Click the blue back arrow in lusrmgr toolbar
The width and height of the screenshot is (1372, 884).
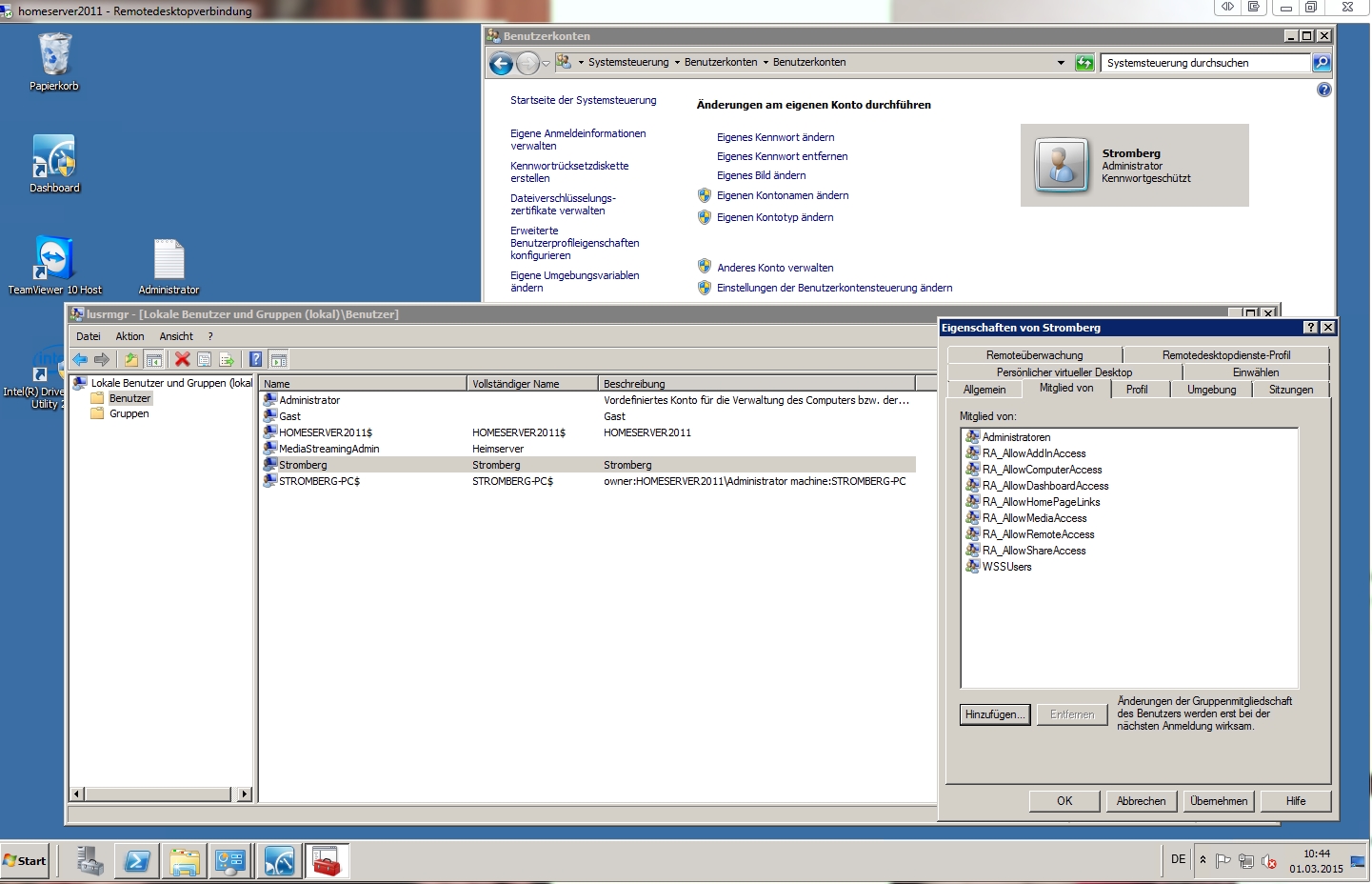(x=80, y=359)
